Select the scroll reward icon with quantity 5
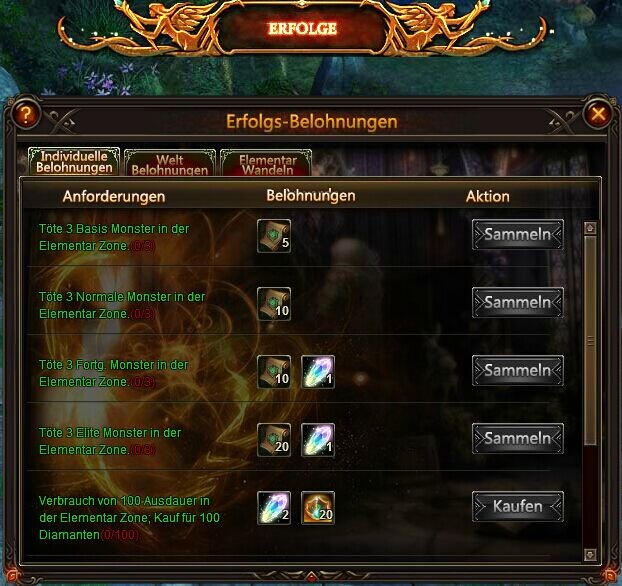The height and width of the screenshot is (586, 622). tap(274, 236)
